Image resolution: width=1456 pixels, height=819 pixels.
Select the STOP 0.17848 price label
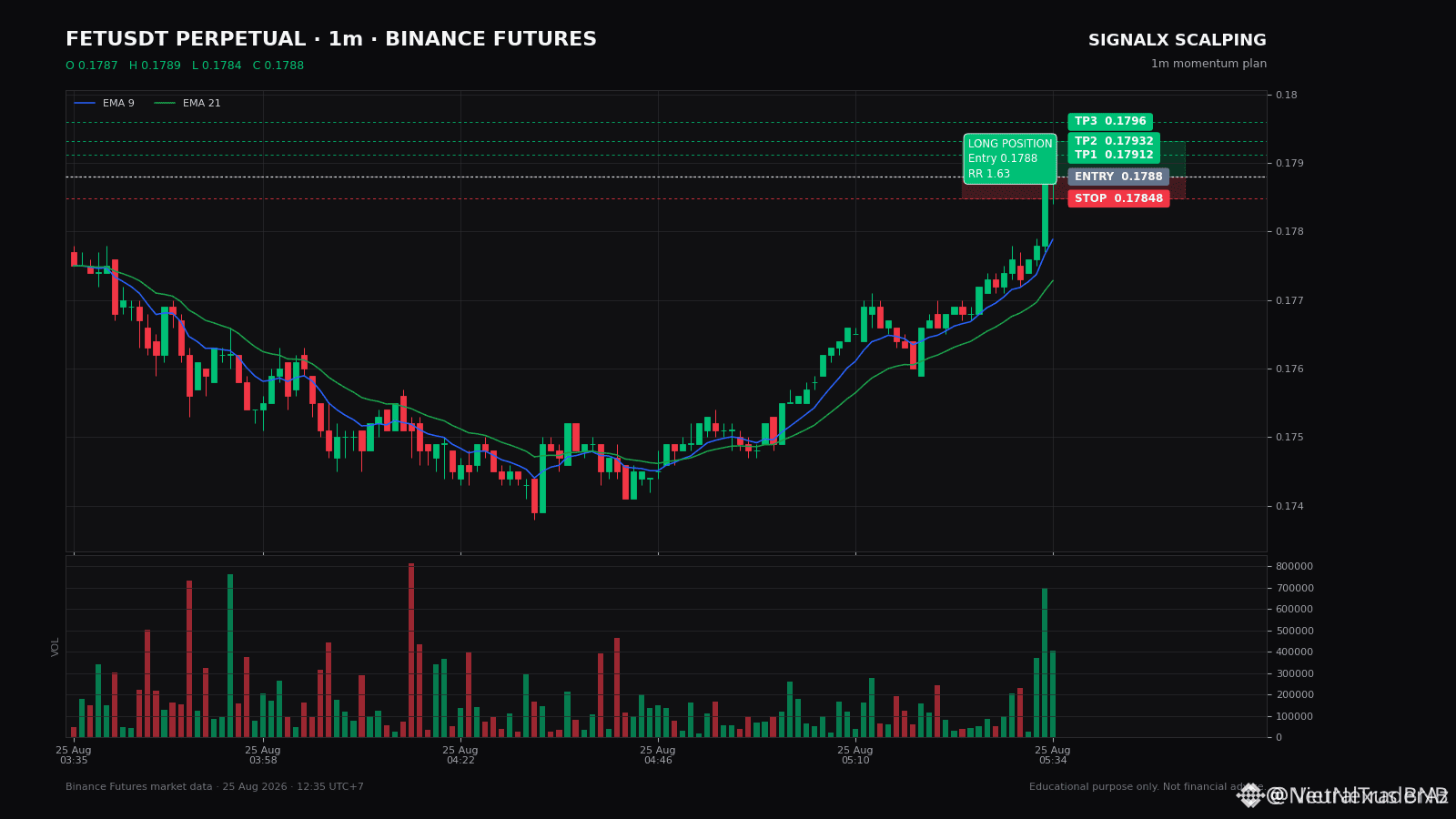point(1118,198)
